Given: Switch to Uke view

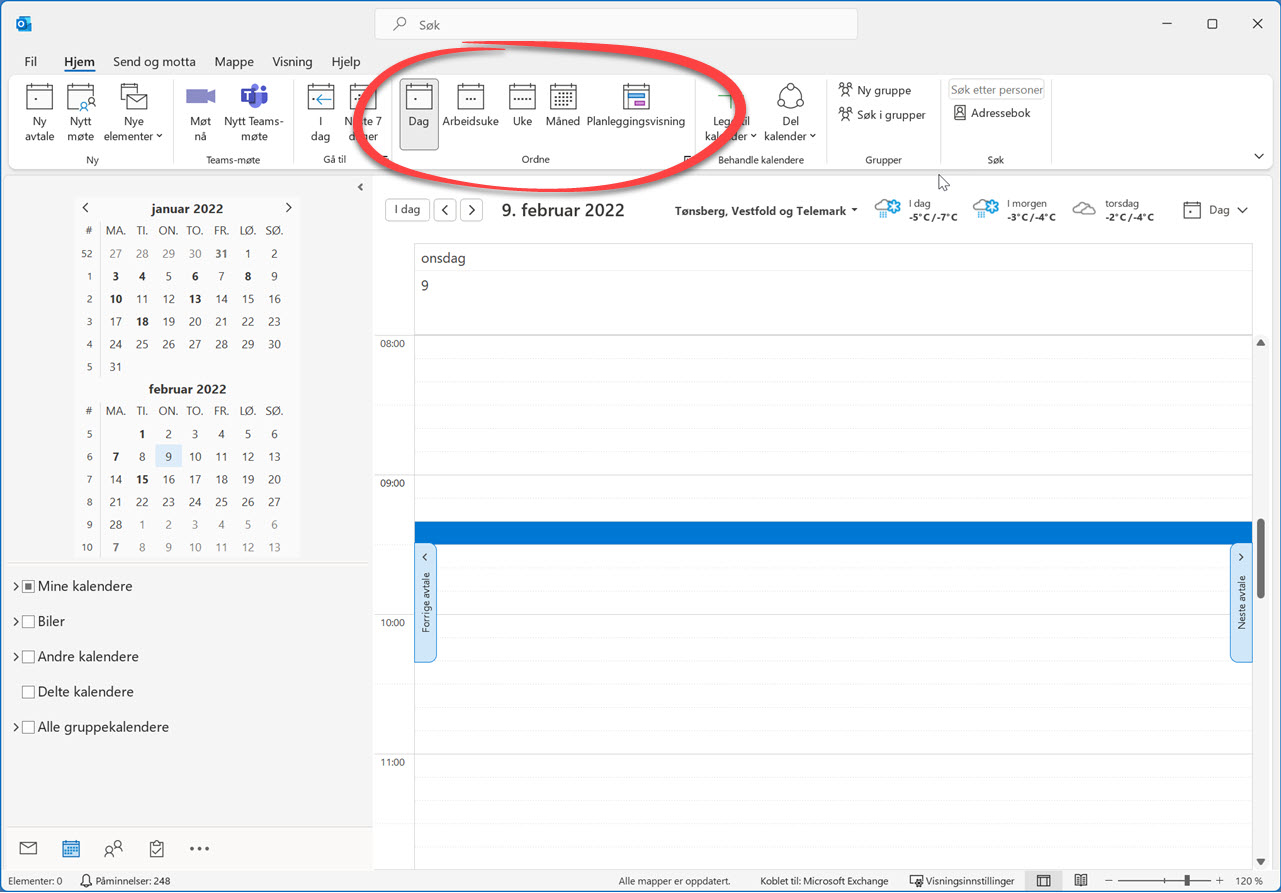Looking at the screenshot, I should tap(522, 106).
